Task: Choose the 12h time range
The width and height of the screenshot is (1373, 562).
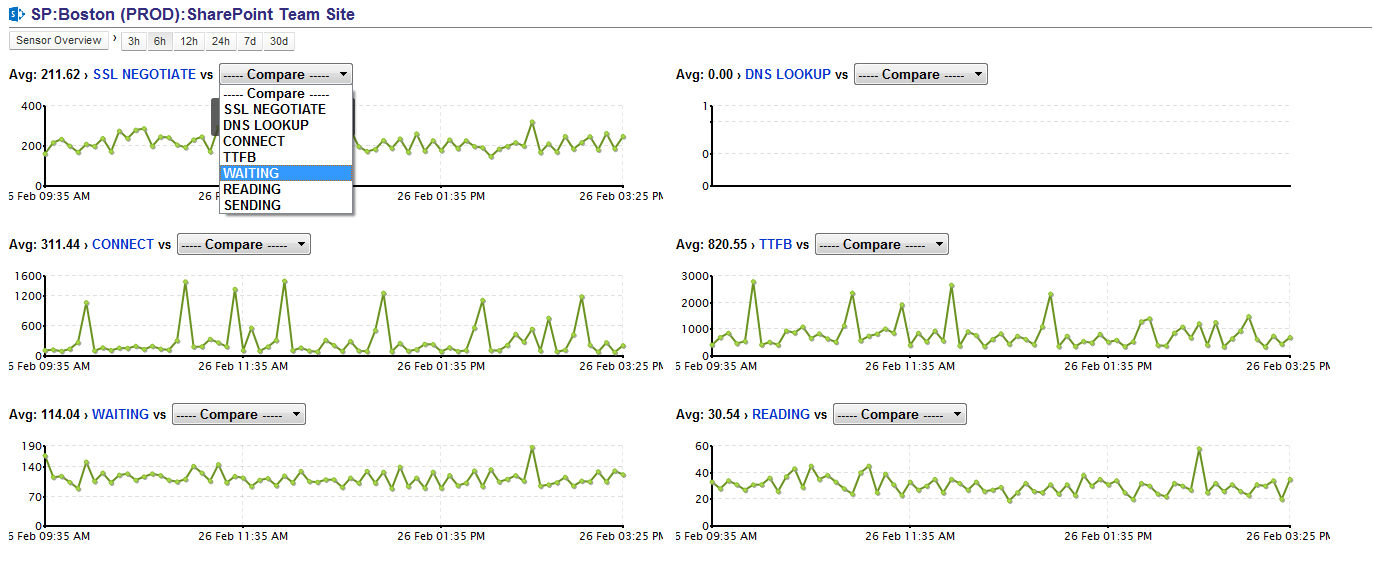Action: 189,41
